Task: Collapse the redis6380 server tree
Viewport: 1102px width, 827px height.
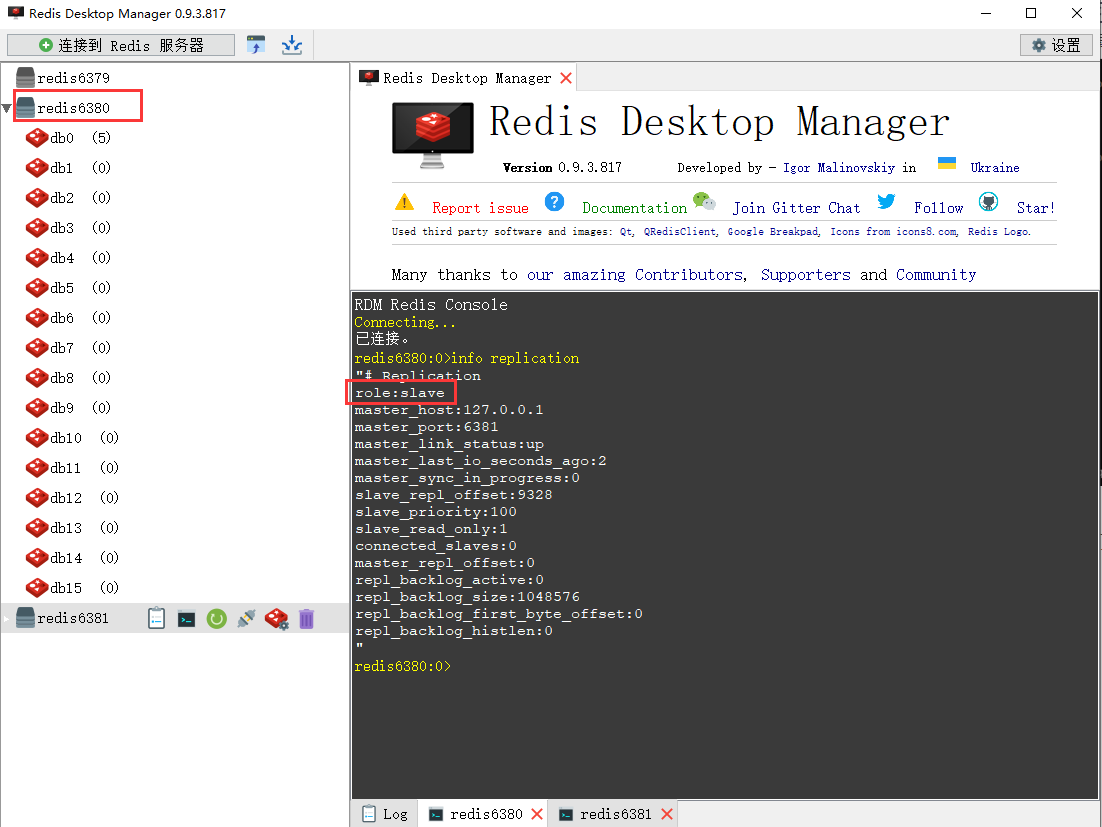Action: coord(6,108)
